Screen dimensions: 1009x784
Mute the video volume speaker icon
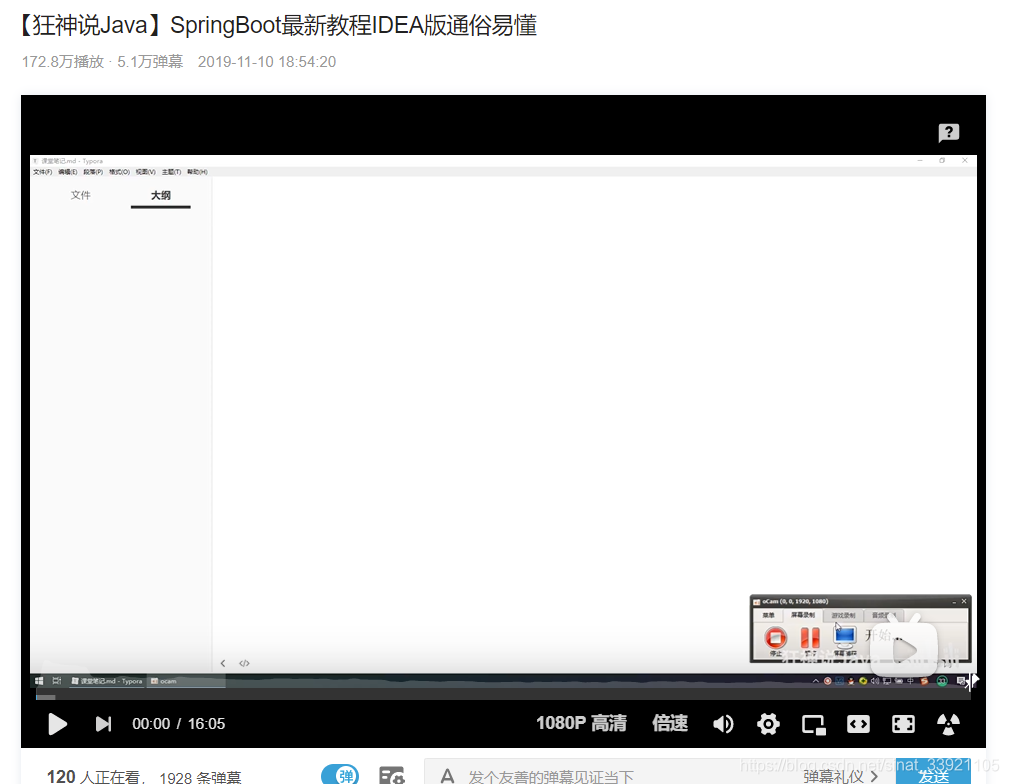tap(723, 724)
